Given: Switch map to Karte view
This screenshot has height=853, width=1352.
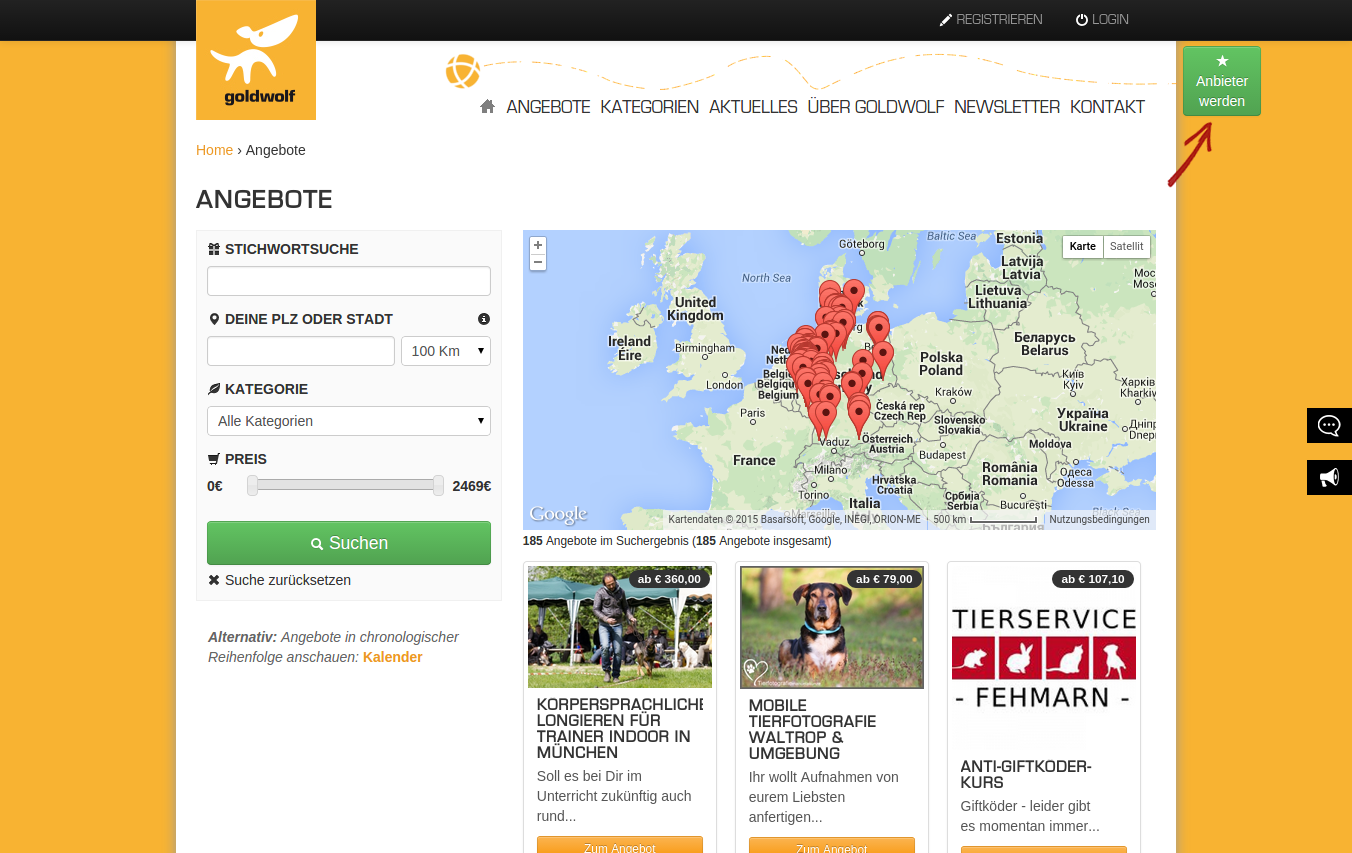Looking at the screenshot, I should coord(1082,247).
